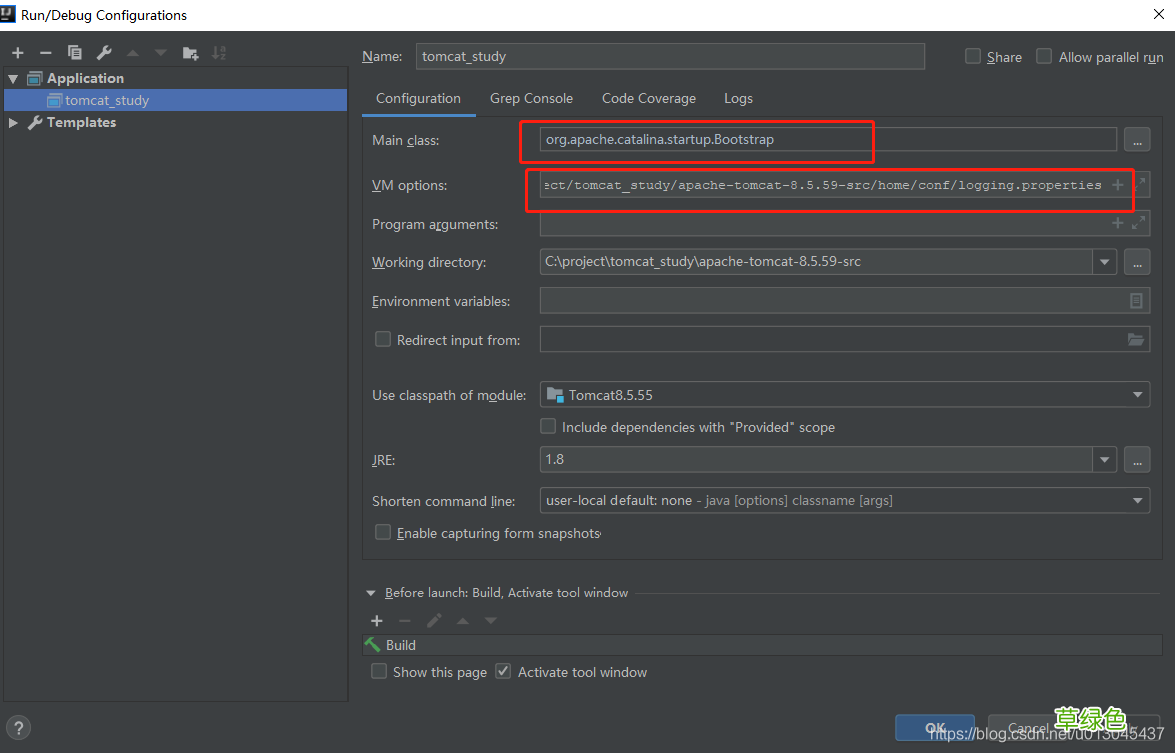Screen dimensions: 1175x753
Task: Edit environment variables list icon
Action: pos(1136,300)
